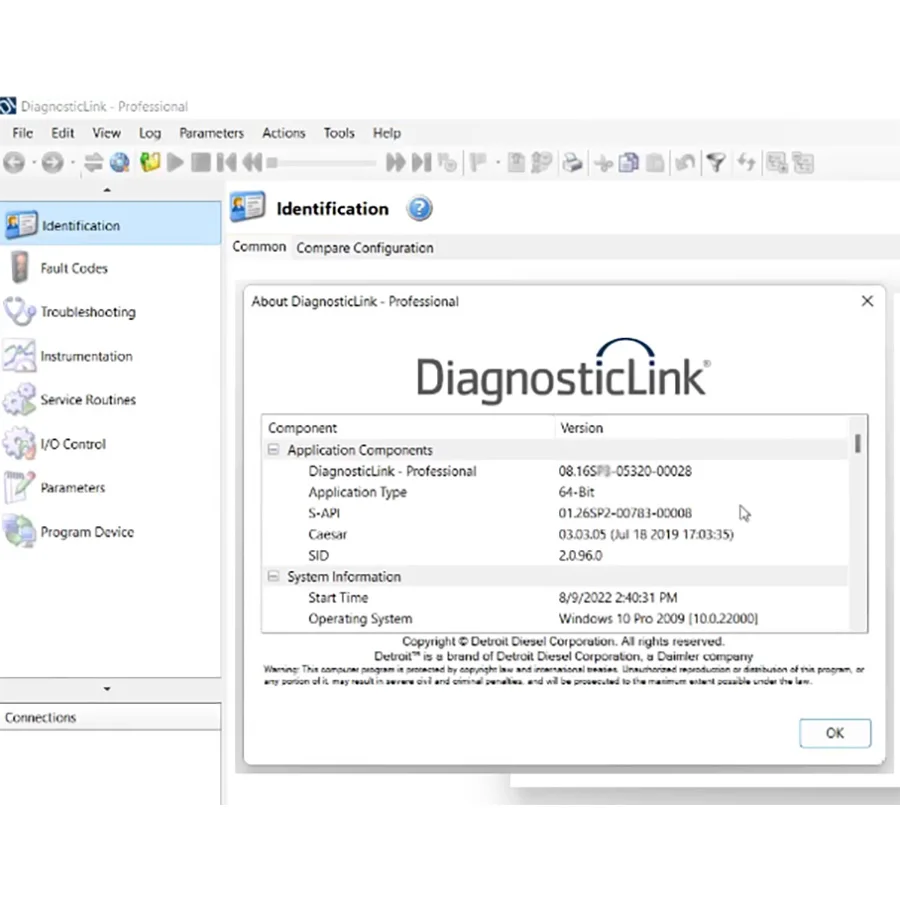Open the Edit menu
The image size is (900, 900).
tap(63, 133)
